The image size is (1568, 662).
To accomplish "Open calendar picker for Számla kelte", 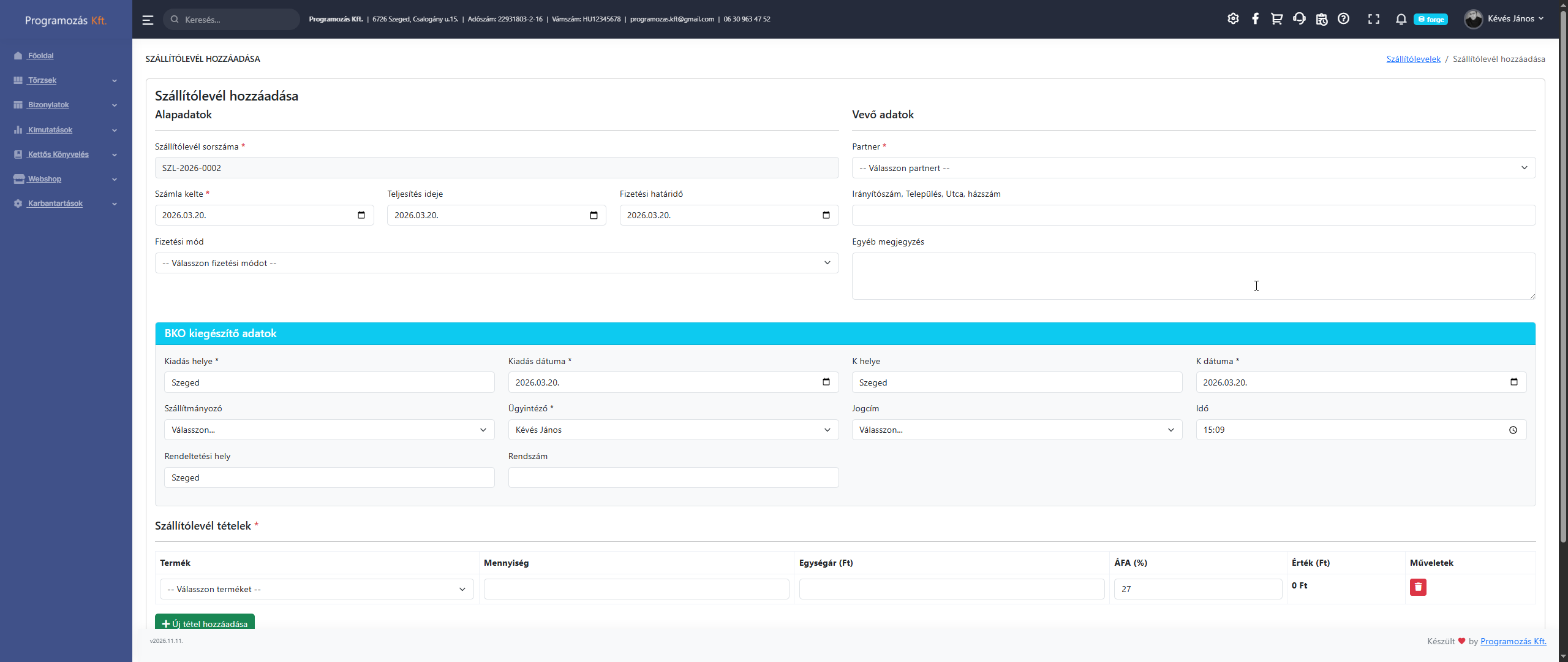I will (361, 215).
